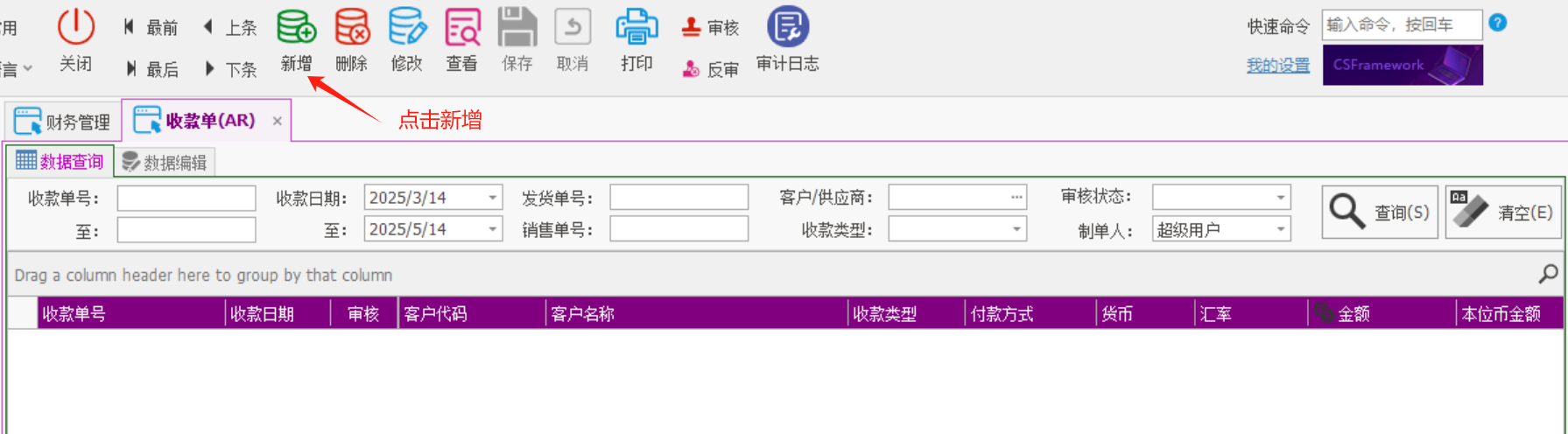This screenshot has height=434, width=1568.
Task: Click the CSFramework banner image
Action: pyautogui.click(x=1403, y=65)
